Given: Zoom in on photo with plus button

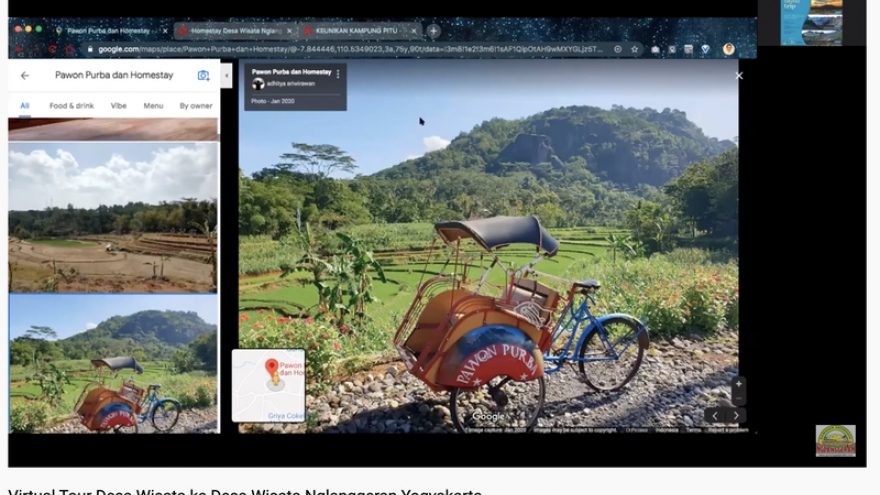Looking at the screenshot, I should click(739, 384).
